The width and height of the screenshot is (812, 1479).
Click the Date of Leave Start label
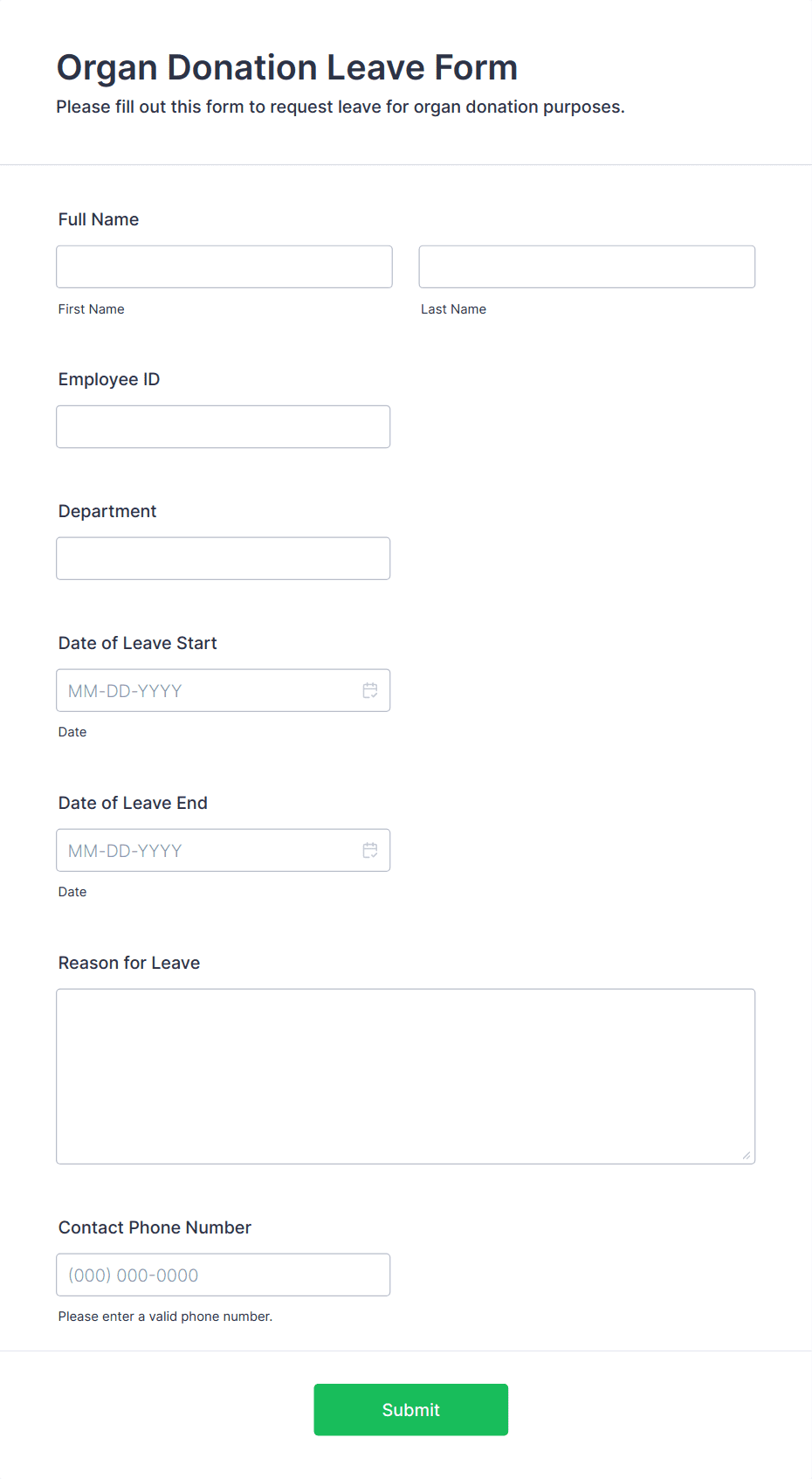coord(138,643)
